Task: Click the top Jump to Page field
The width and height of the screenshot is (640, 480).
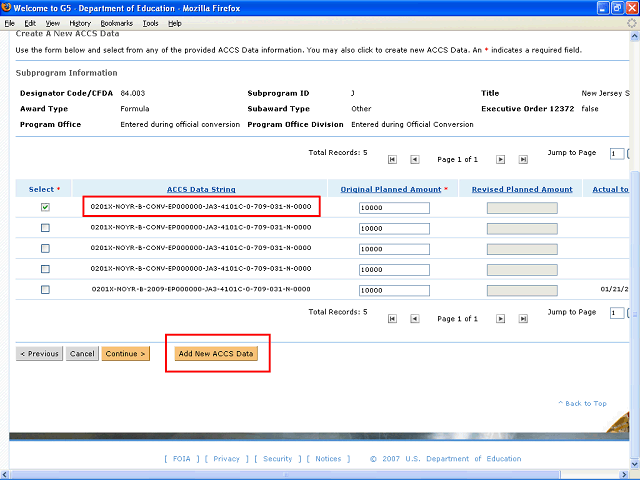Action: coord(617,154)
